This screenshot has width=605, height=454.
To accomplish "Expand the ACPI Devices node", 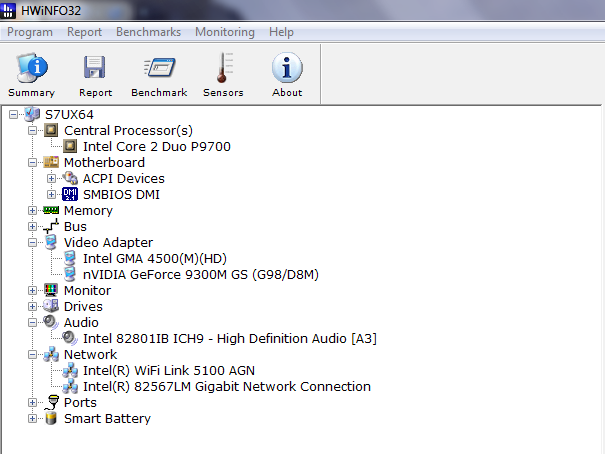I will [51, 179].
